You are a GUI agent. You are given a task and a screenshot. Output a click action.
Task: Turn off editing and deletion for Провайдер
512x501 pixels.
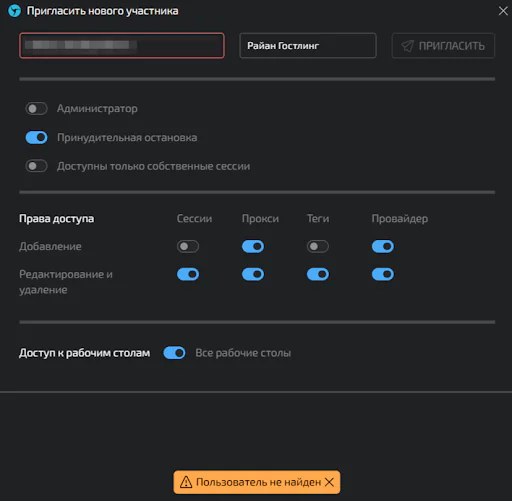[x=383, y=274]
